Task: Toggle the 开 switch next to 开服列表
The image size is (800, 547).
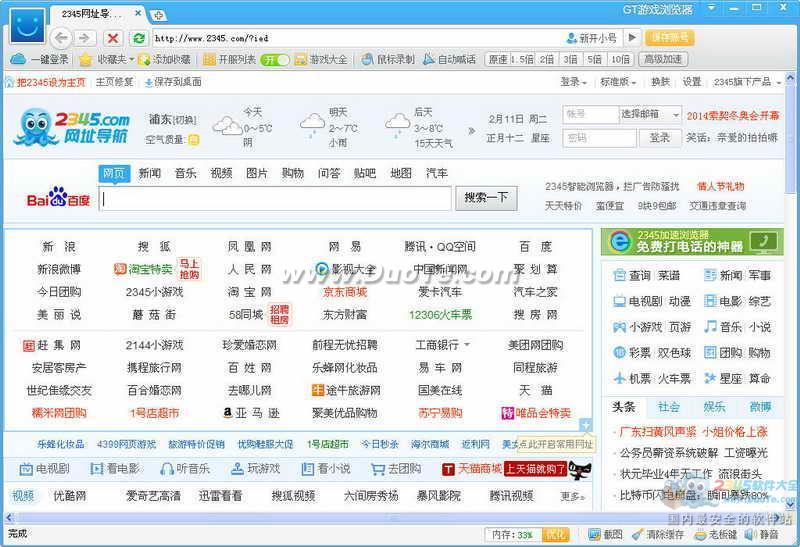Action: tap(274, 60)
